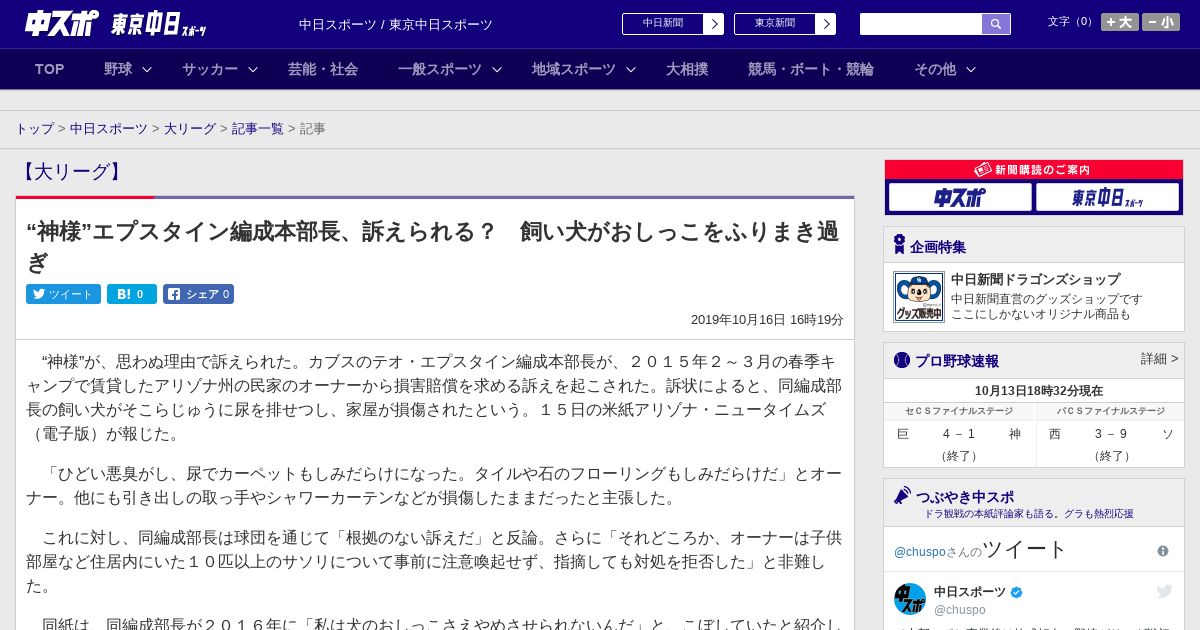Share article with the ツイート button
Screen dimensions: 1200x630
click(63, 294)
